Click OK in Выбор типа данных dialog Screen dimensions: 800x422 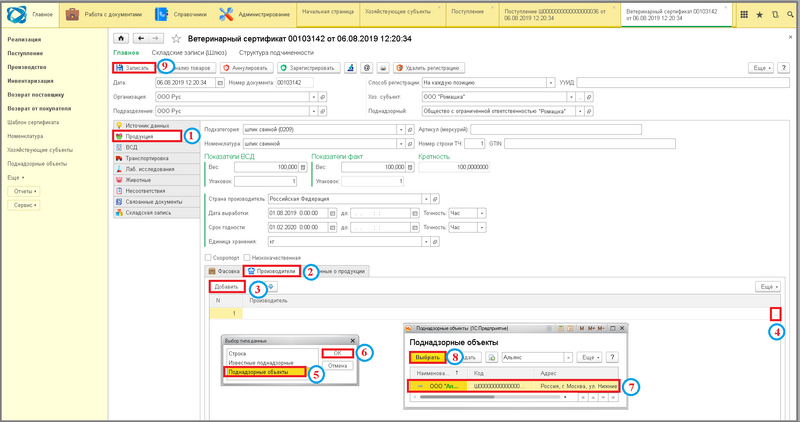coord(337,353)
